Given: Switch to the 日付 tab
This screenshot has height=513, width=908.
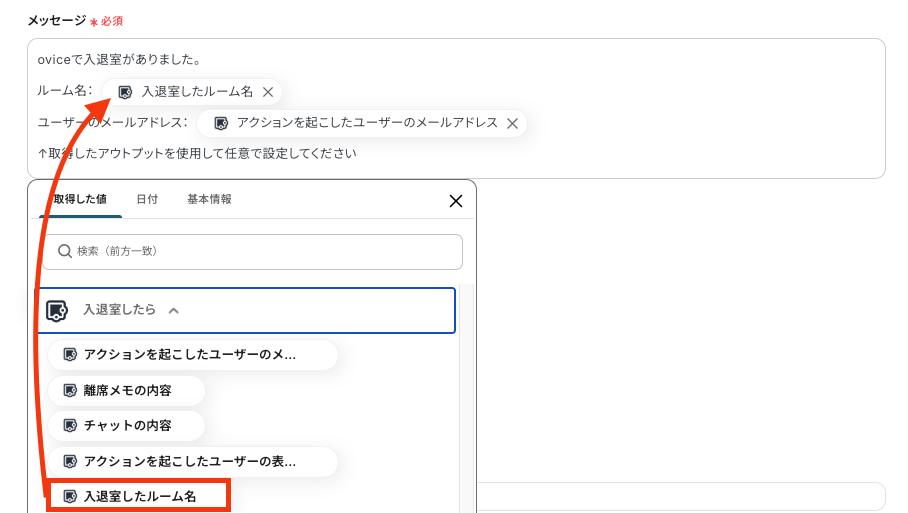Looking at the screenshot, I should 147,199.
